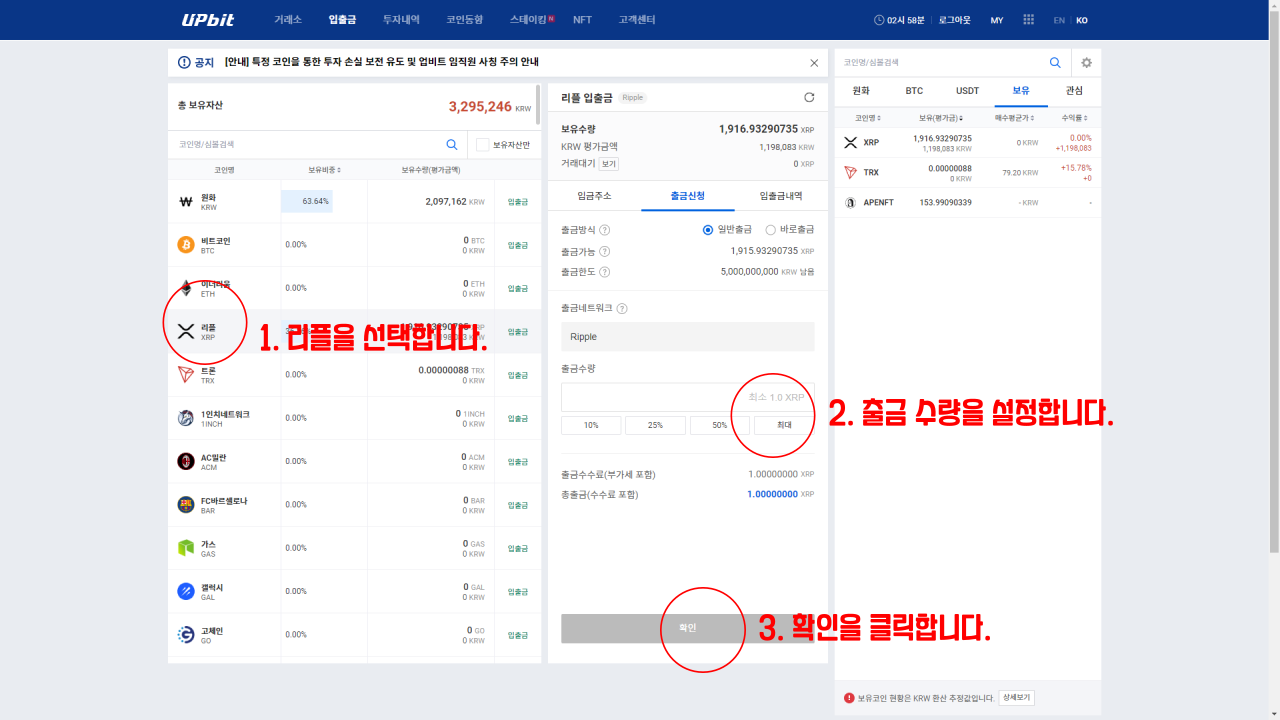Sort holdings by 보유(평가금) column
Screen dimensions: 1280x720
(941, 118)
